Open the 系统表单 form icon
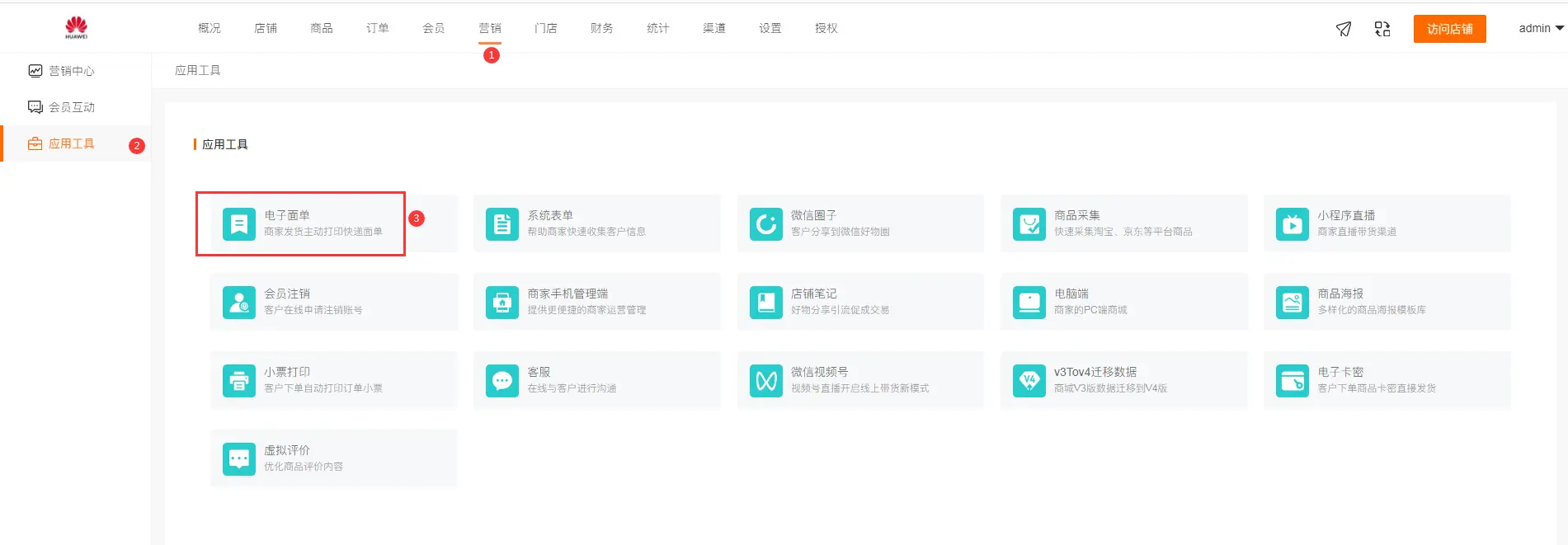 coord(501,223)
